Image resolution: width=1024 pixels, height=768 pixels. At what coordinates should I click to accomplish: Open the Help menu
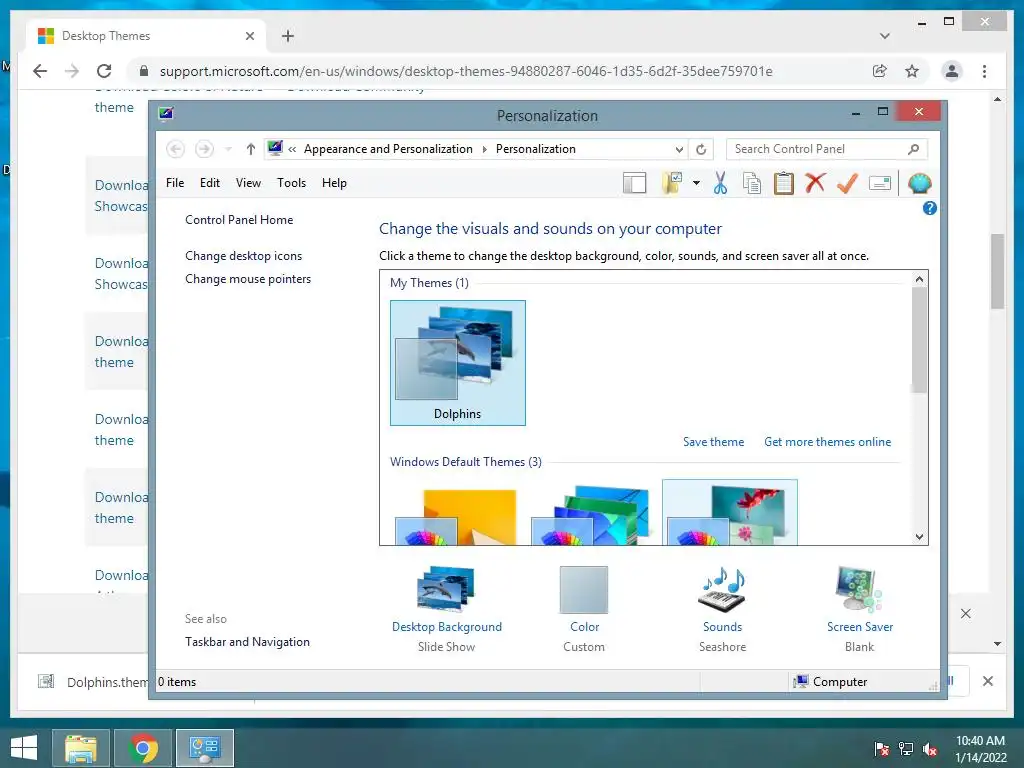click(334, 183)
